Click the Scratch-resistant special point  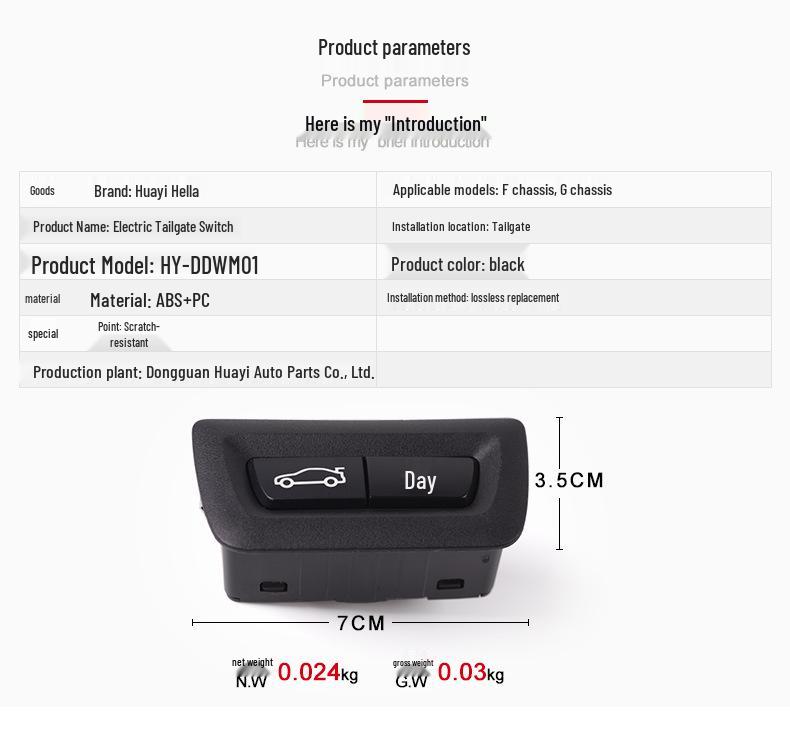129,334
